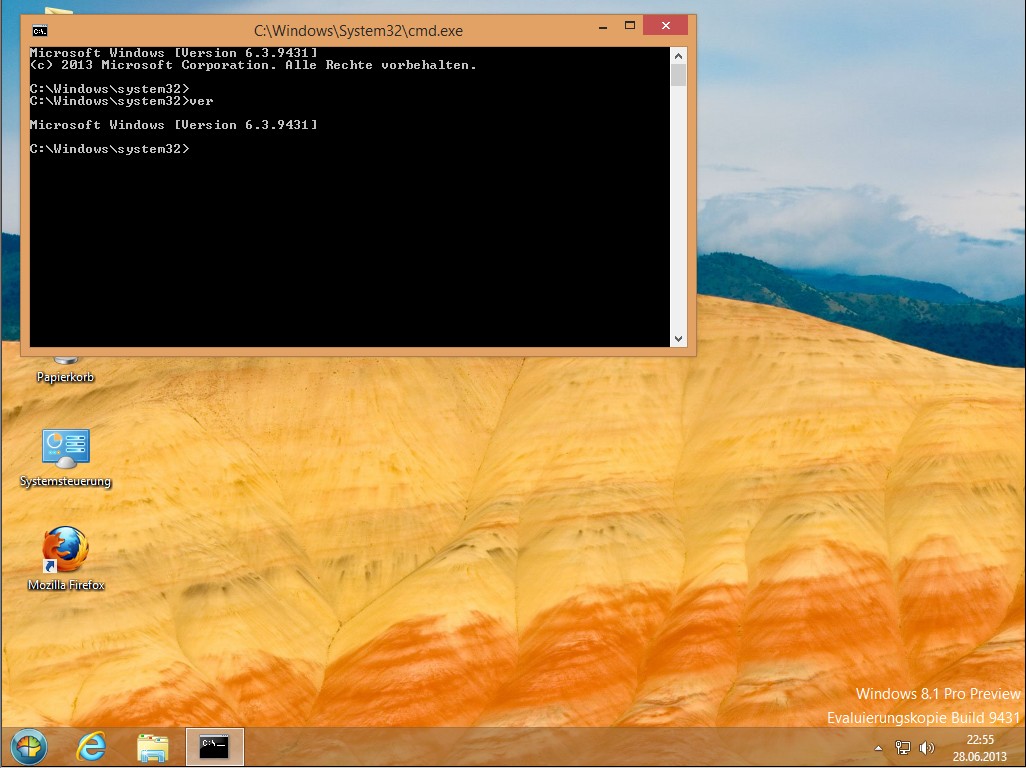Select the Systemsteuerung desktop icon
Screen dimensions: 1026x768
[65, 458]
